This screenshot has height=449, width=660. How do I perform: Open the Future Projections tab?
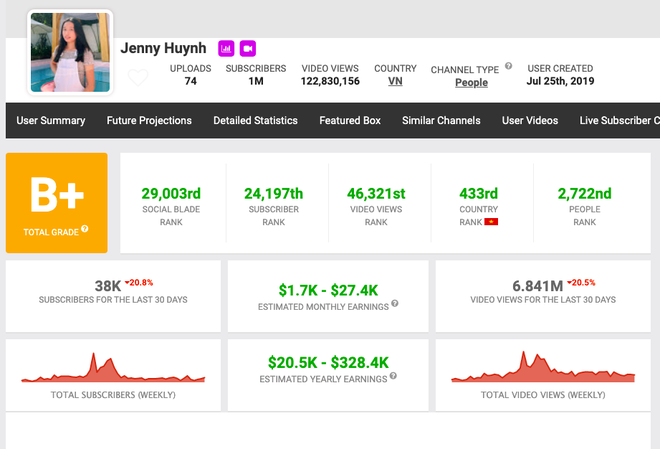click(x=149, y=120)
